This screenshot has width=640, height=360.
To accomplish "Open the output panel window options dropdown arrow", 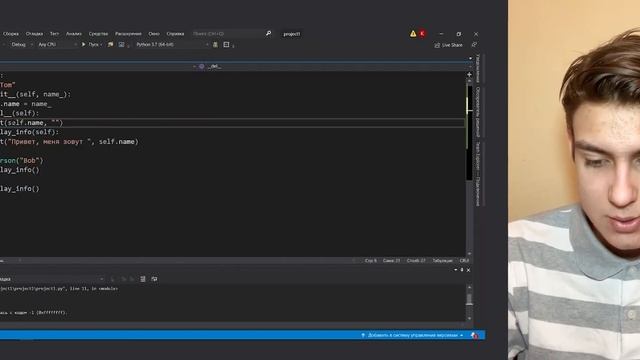I will pos(456,270).
